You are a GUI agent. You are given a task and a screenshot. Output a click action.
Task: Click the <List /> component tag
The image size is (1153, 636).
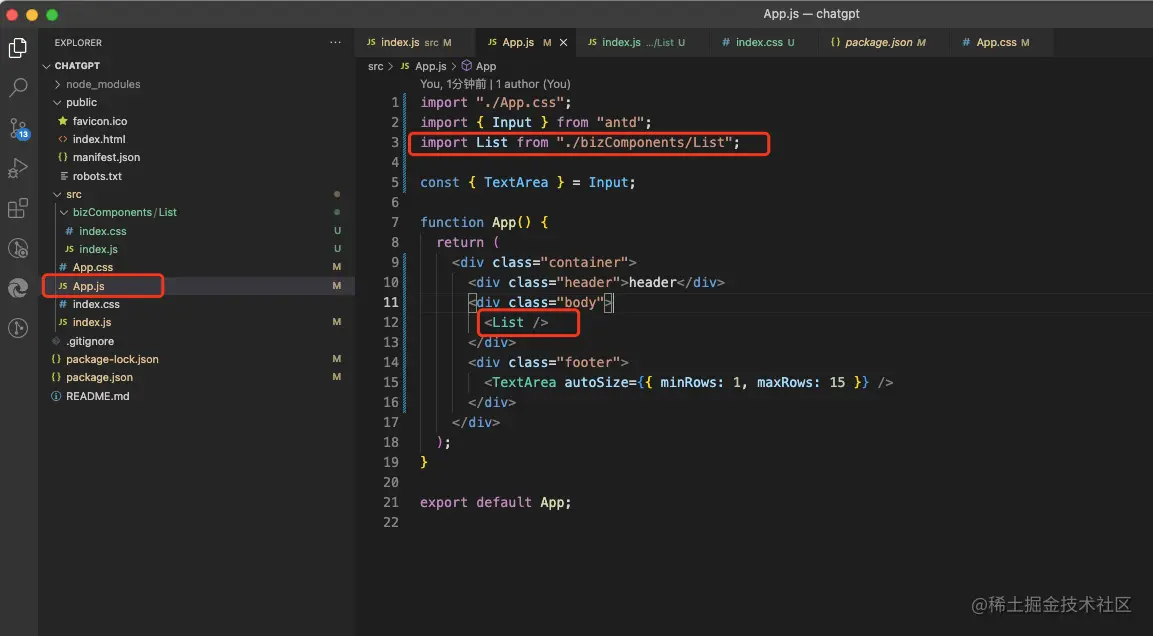pyautogui.click(x=516, y=323)
